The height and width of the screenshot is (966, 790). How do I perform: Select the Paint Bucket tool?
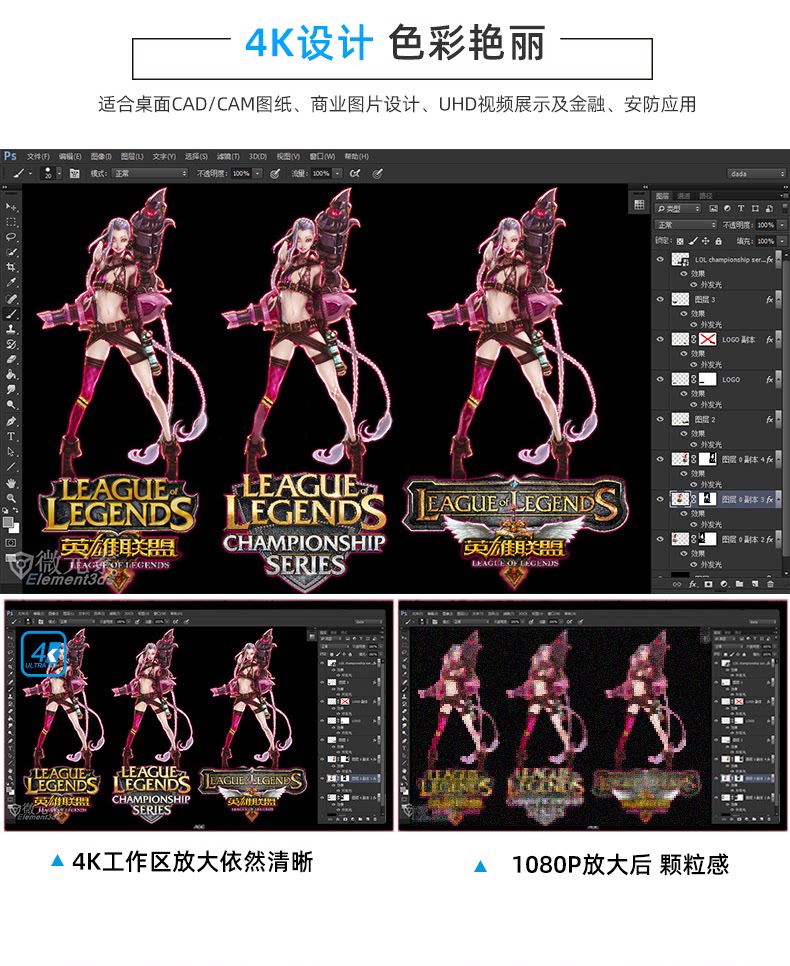(x=11, y=375)
